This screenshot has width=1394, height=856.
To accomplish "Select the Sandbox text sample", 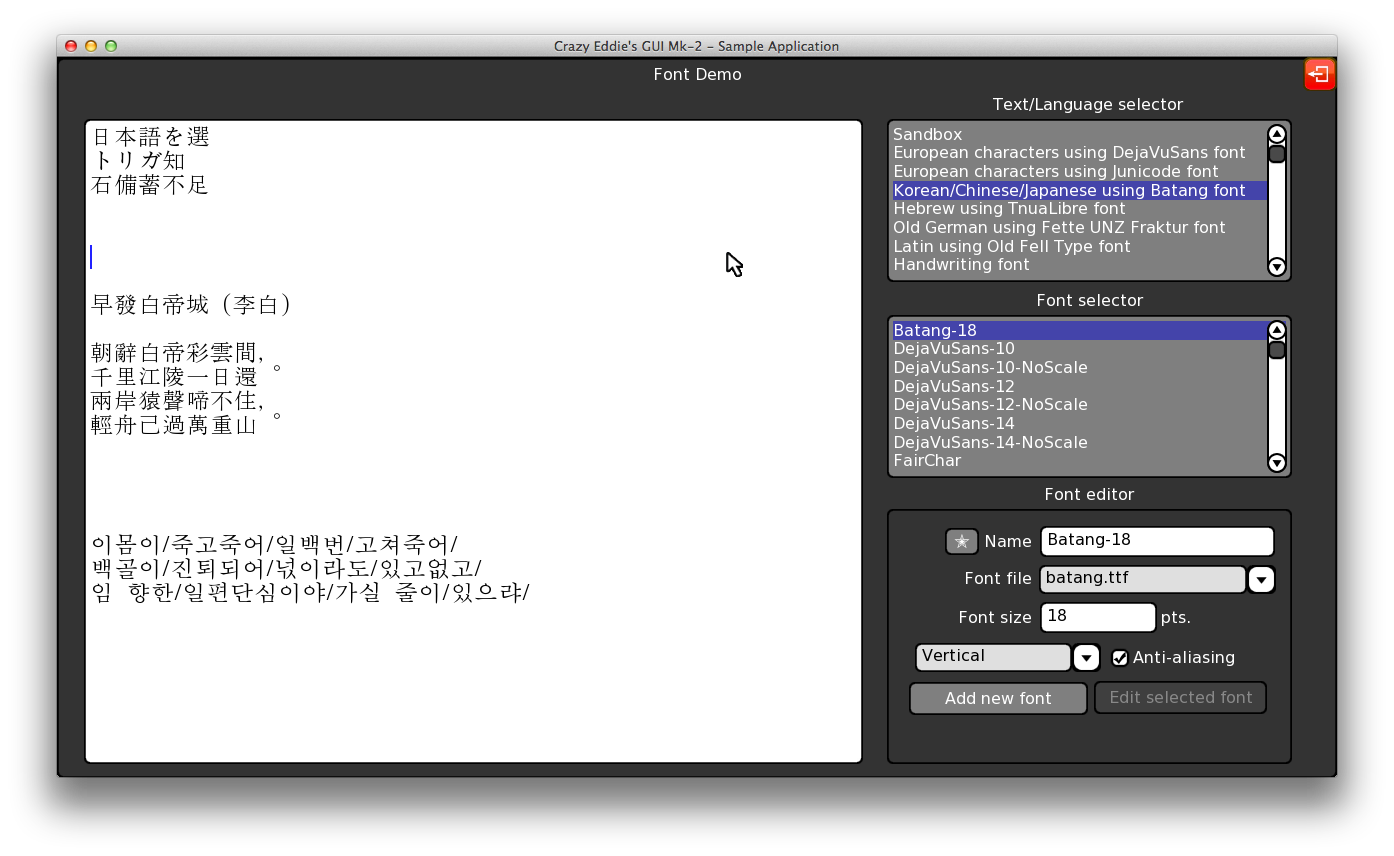I will (927, 133).
